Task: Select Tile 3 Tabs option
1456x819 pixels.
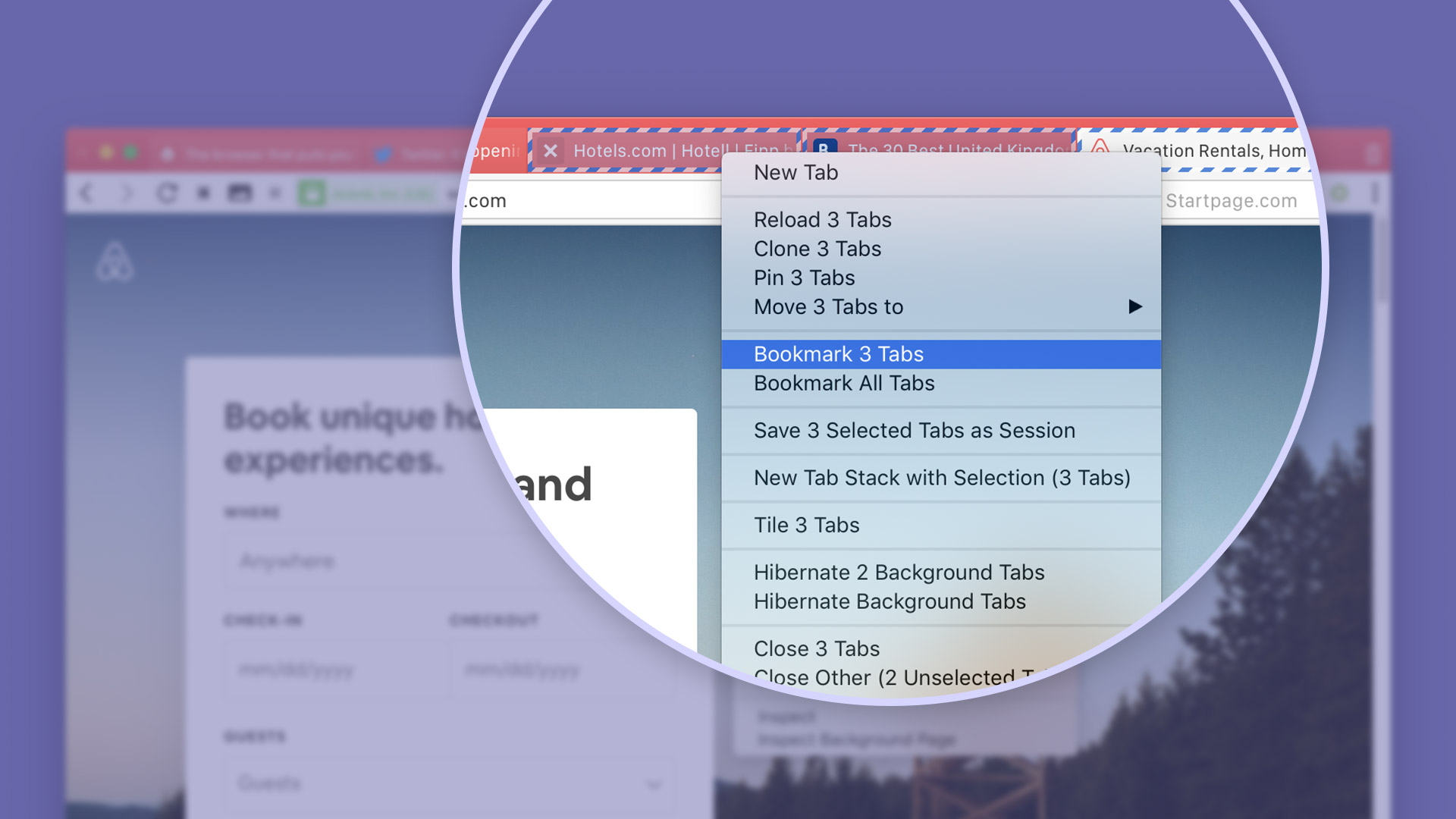Action: pyautogui.click(x=806, y=525)
